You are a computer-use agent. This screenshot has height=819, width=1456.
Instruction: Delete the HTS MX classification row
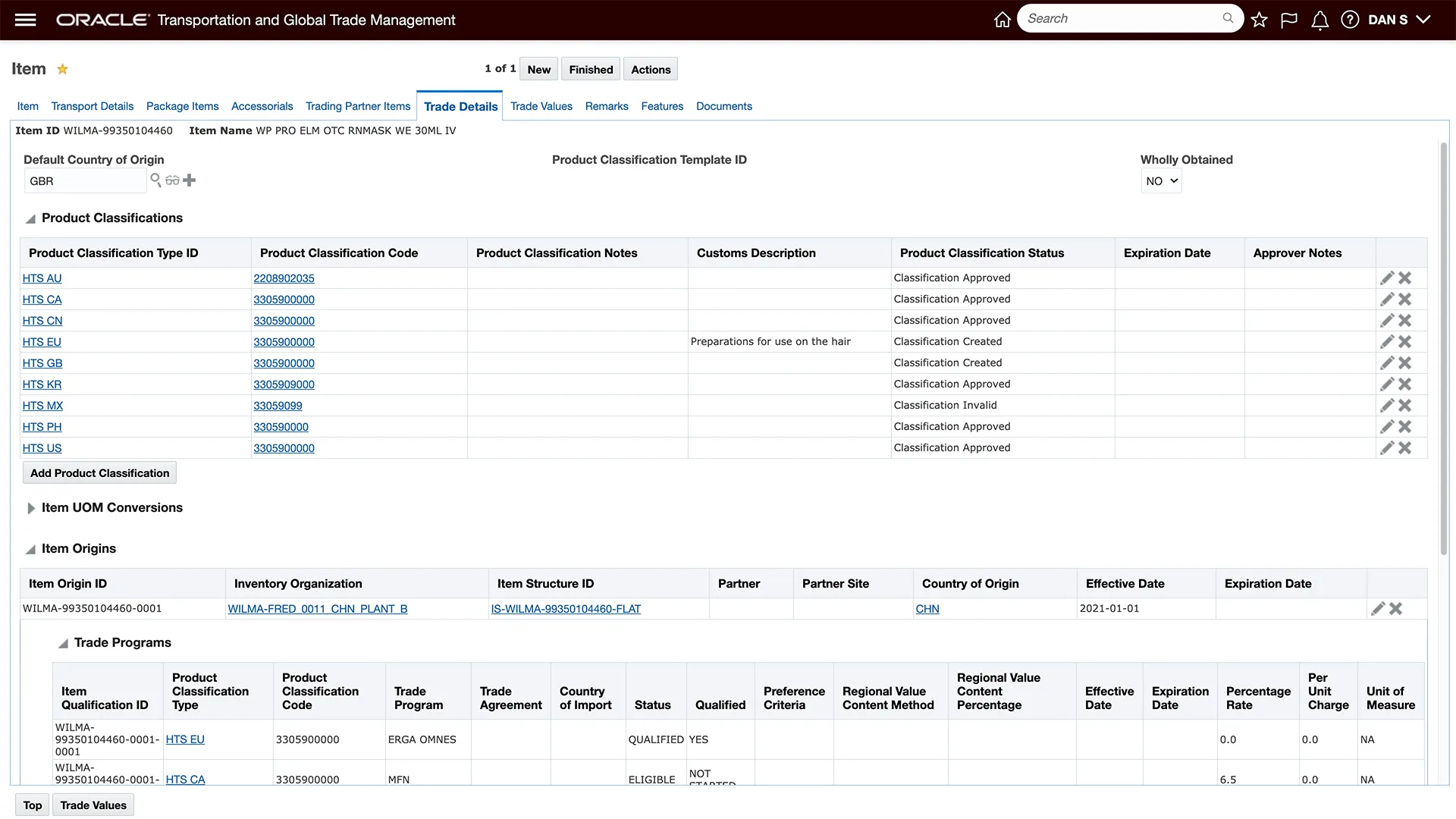[1405, 406]
